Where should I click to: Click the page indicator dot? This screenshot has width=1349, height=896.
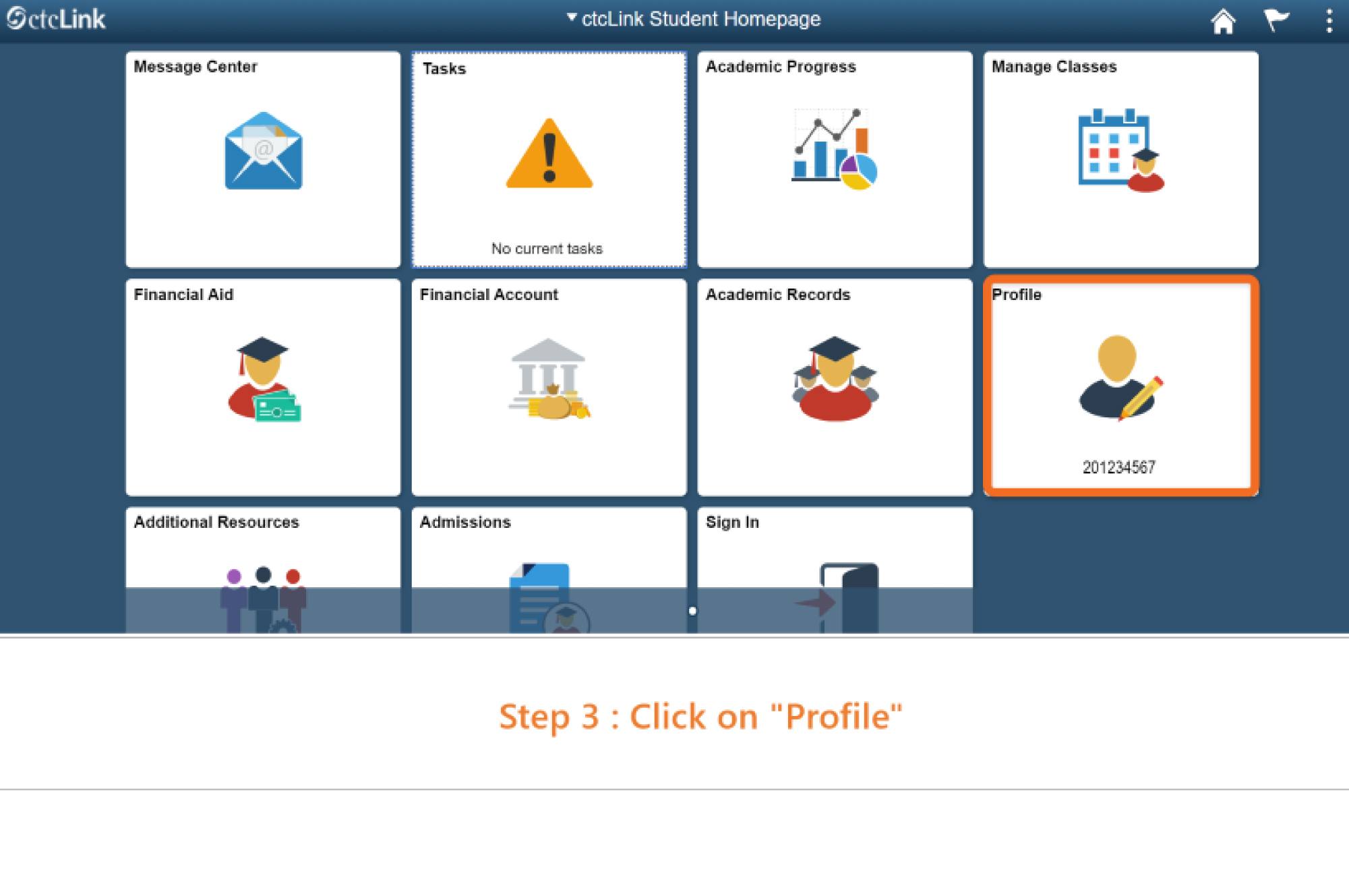692,611
